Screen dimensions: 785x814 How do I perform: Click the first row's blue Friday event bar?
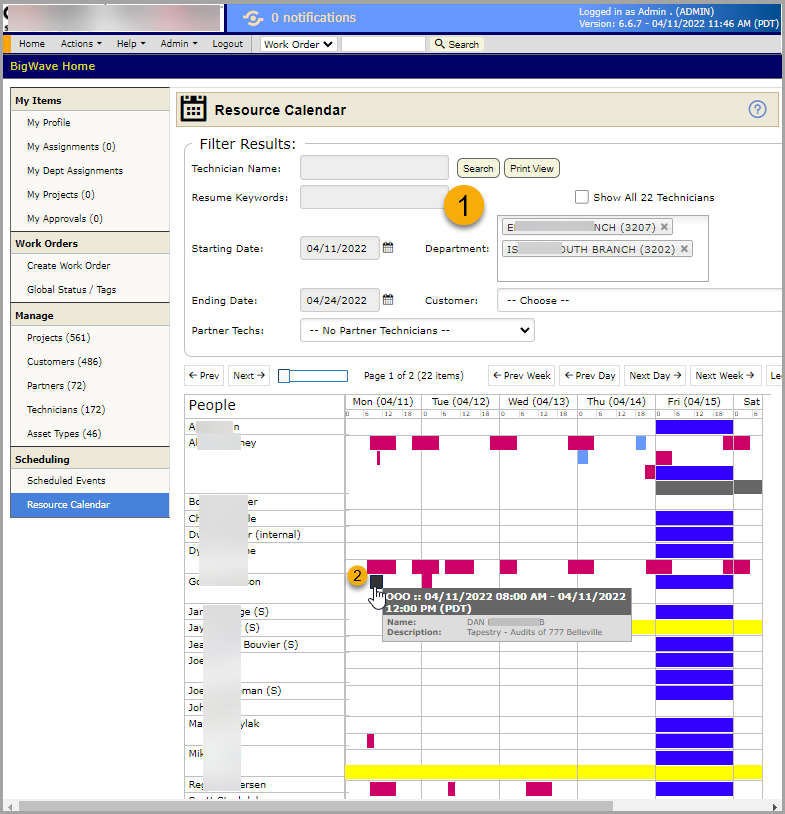[x=694, y=427]
